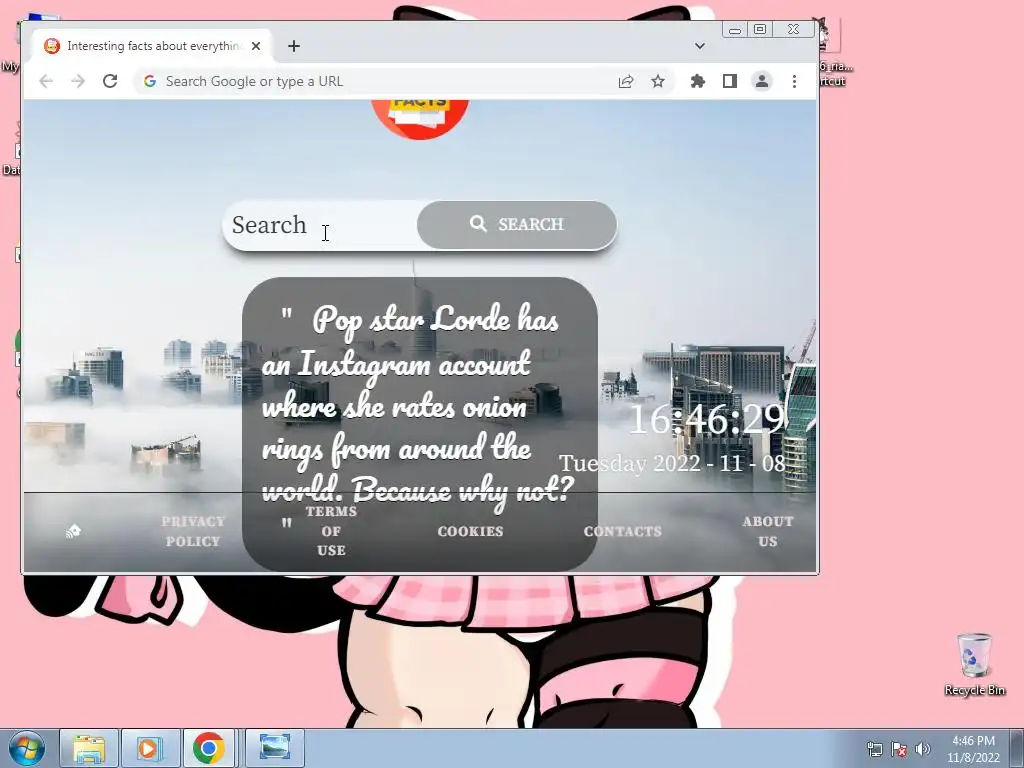Open File Explorer from taskbar

coord(89,748)
